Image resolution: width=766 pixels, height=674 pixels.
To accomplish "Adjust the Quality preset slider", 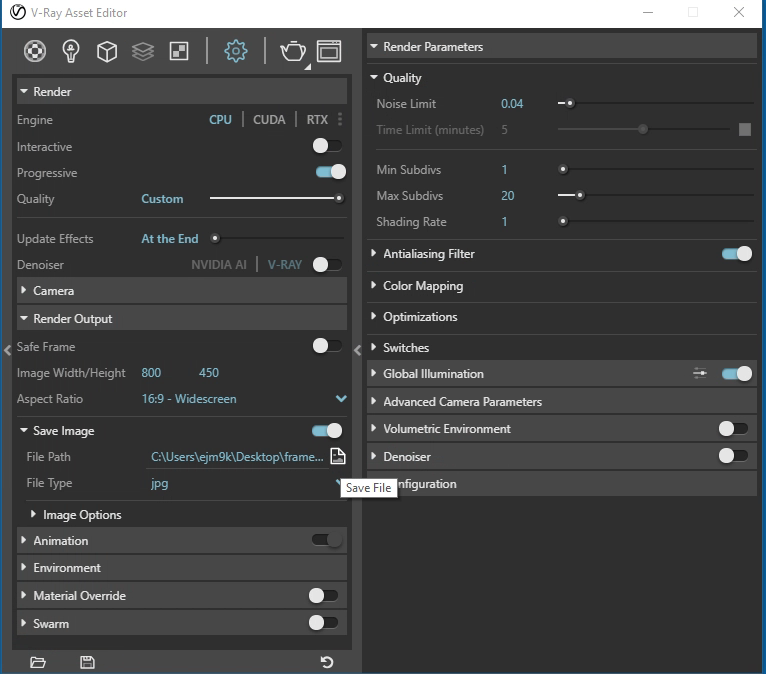I will [277, 198].
